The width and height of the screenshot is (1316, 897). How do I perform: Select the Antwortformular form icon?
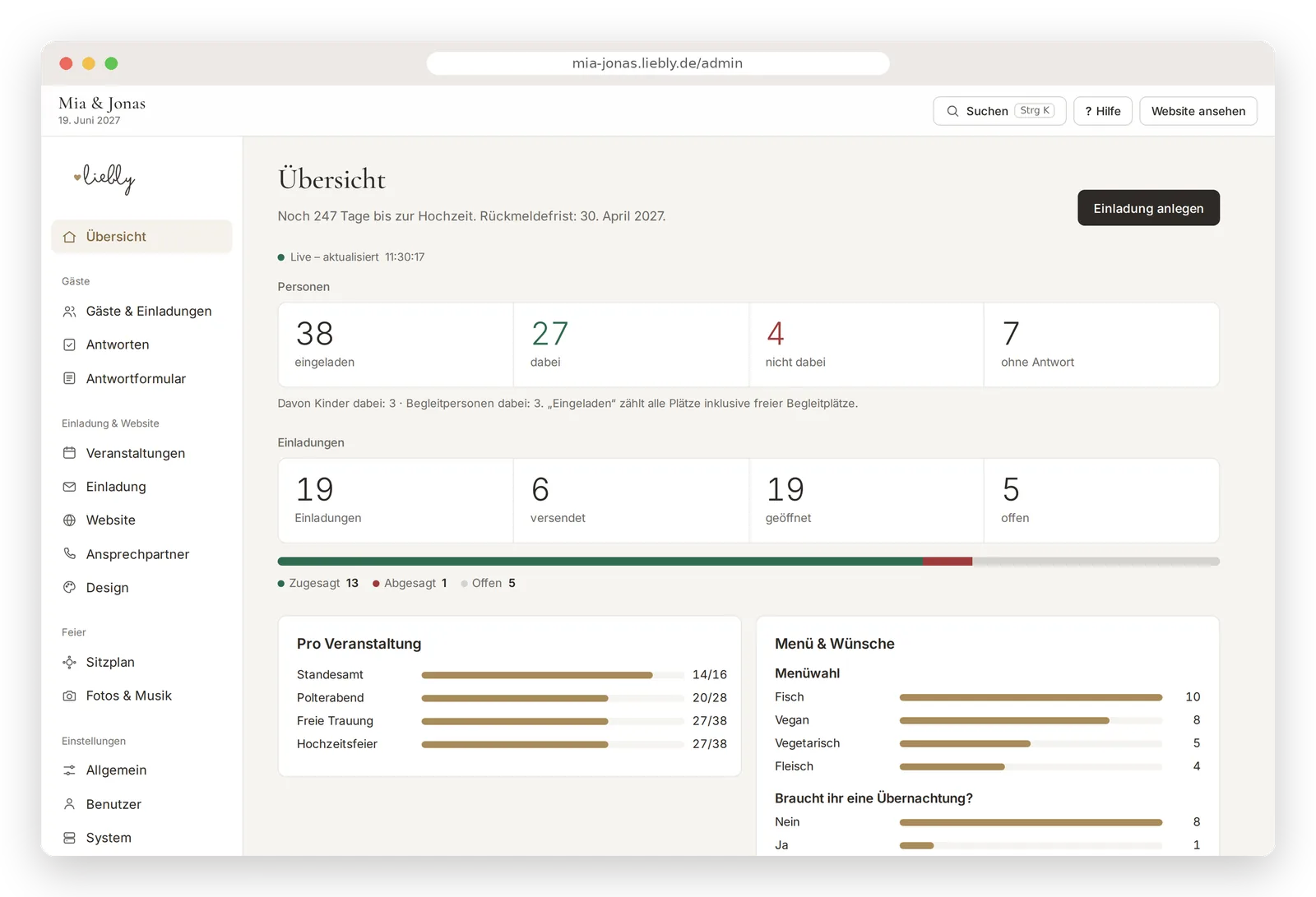70,379
